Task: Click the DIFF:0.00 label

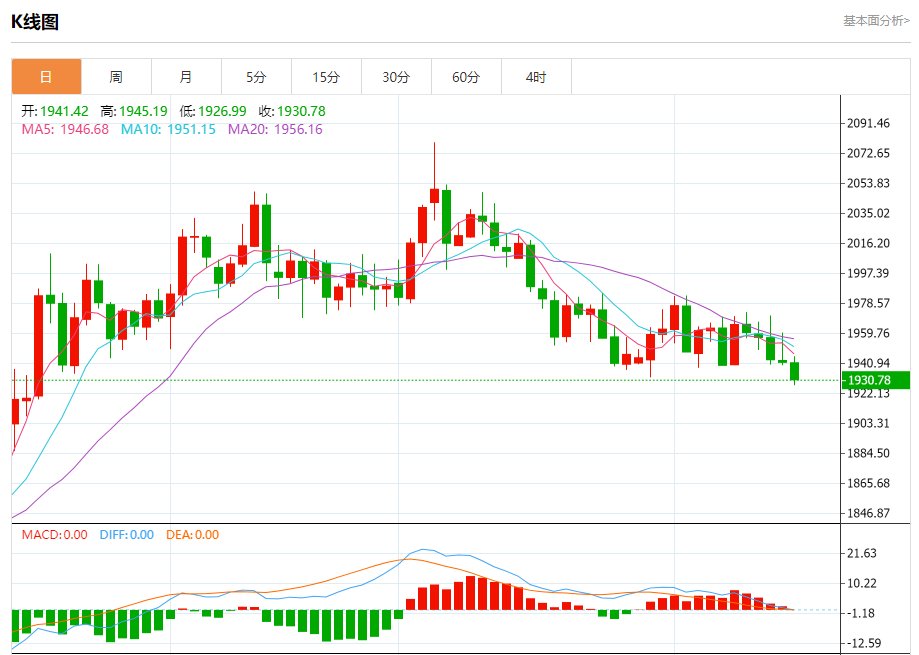Action: point(127,535)
